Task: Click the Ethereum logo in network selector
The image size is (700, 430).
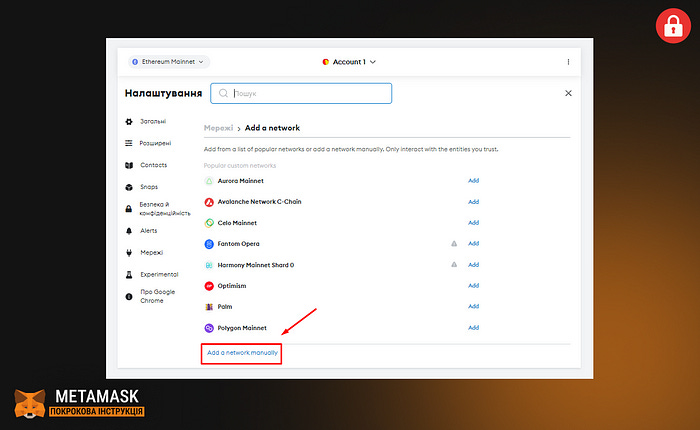Action: click(135, 62)
